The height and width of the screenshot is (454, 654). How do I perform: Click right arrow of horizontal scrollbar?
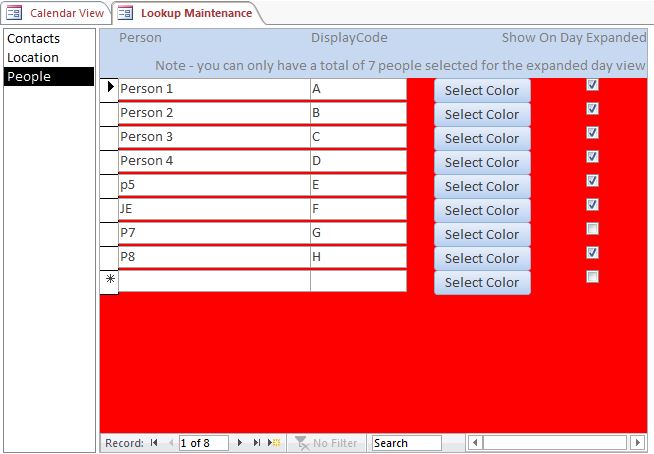tap(637, 442)
